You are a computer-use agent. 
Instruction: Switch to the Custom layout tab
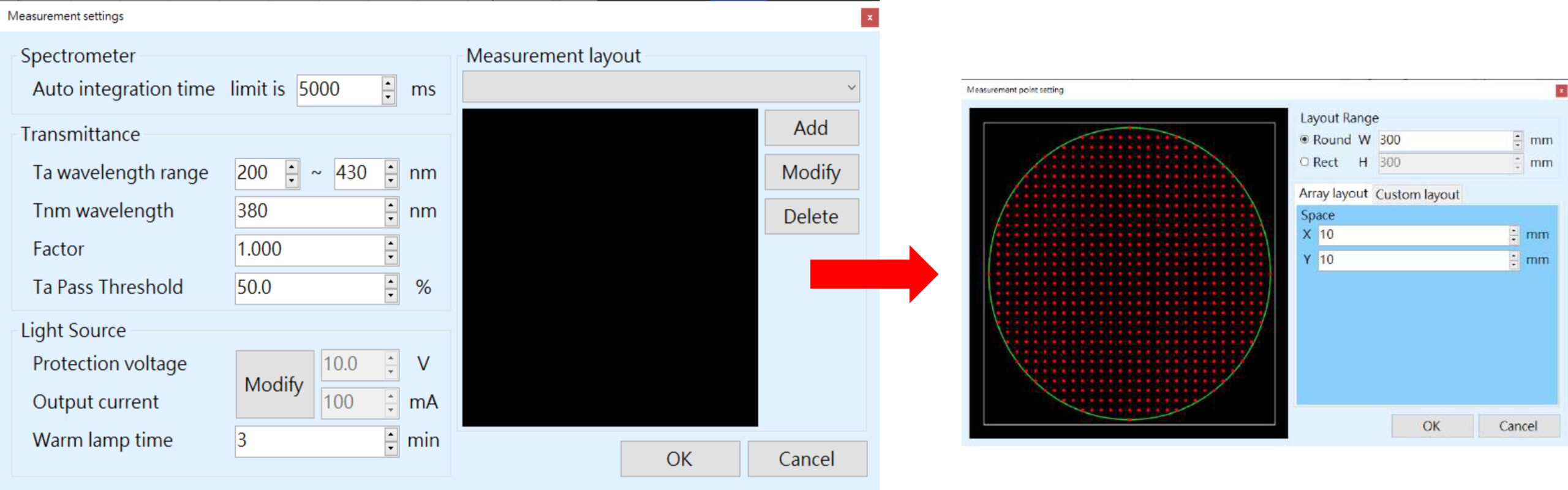(1417, 194)
